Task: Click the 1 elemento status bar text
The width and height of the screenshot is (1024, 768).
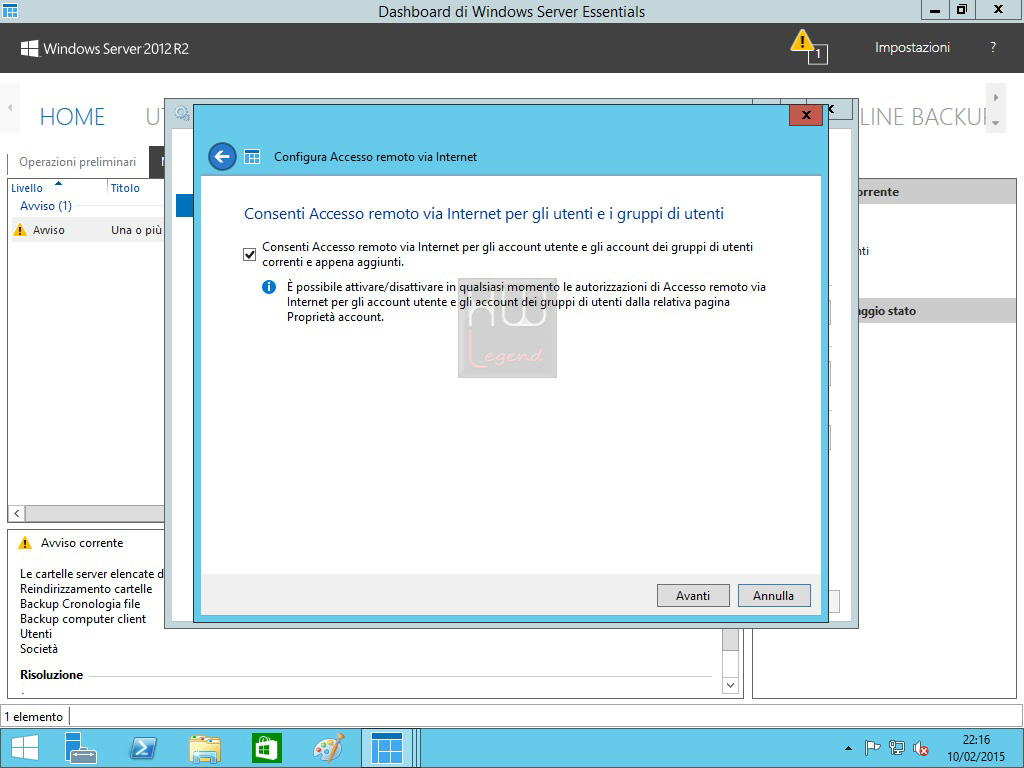Action: coord(34,717)
